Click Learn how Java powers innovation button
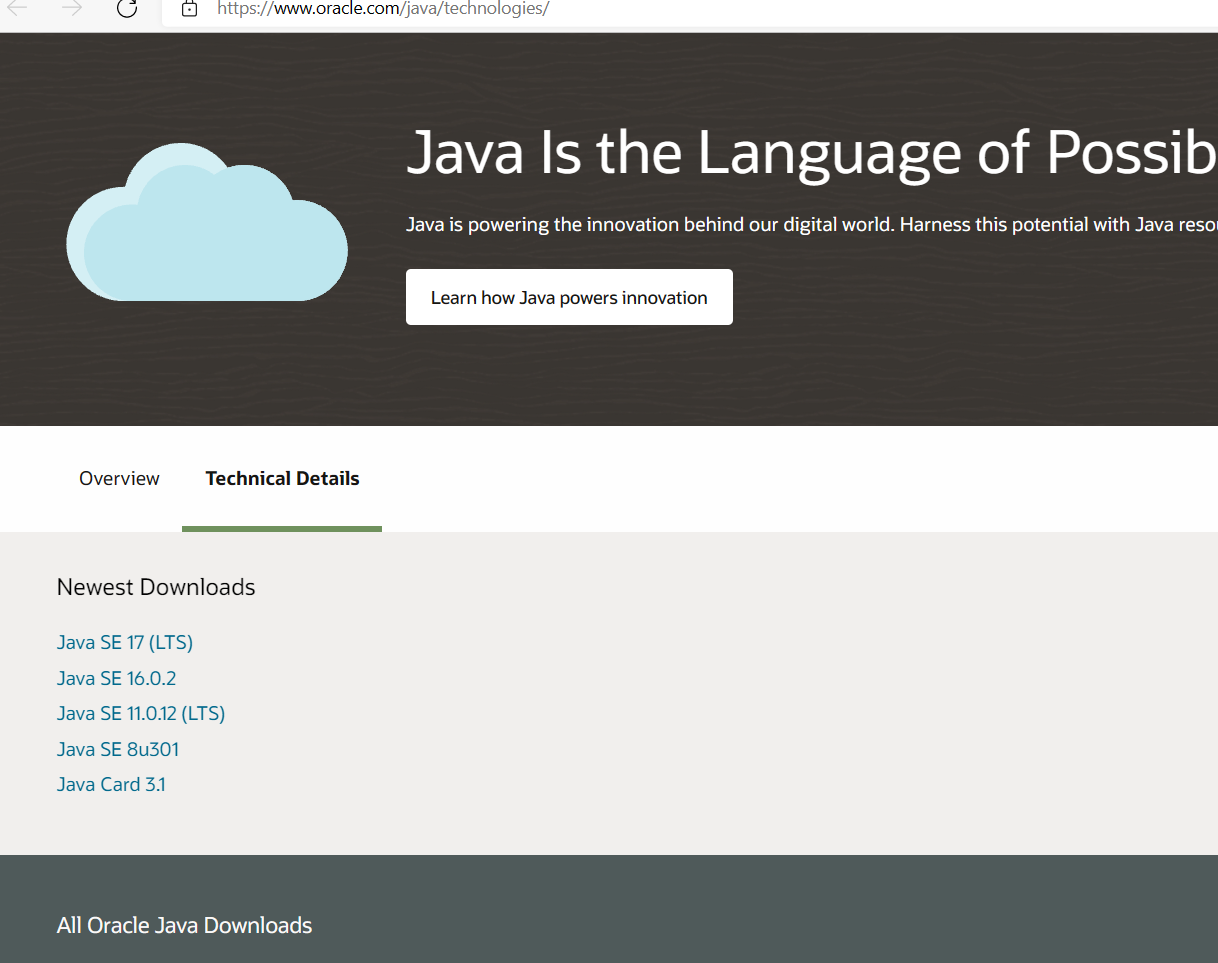Viewport: 1218px width, 963px height. point(569,297)
